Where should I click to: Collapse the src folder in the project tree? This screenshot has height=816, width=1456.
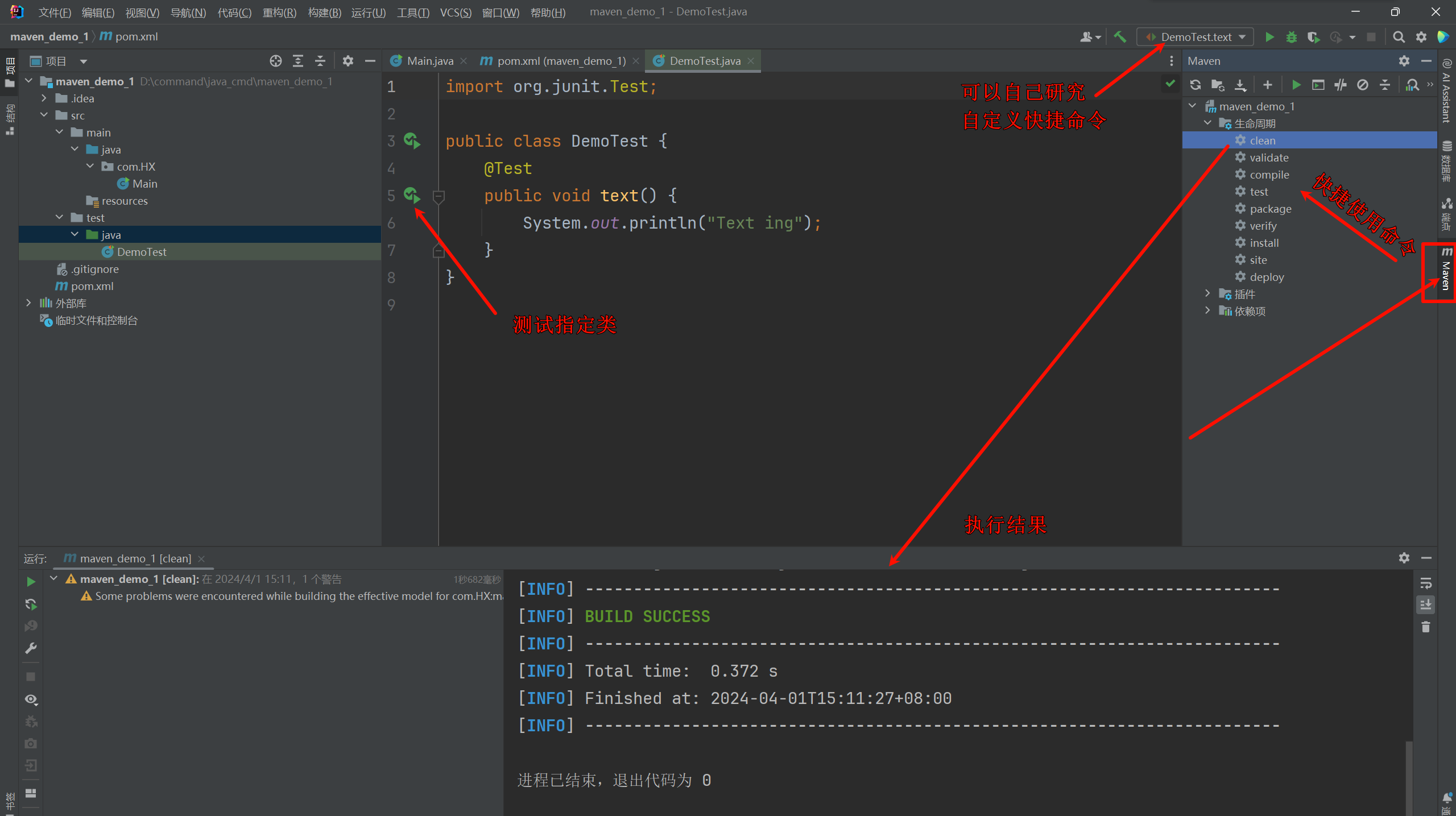pos(44,115)
